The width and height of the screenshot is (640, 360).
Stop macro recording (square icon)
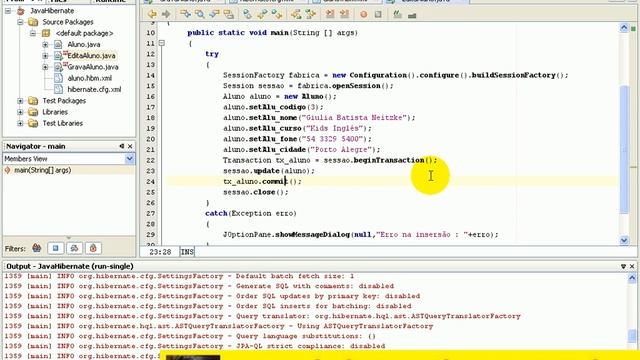pos(378,15)
